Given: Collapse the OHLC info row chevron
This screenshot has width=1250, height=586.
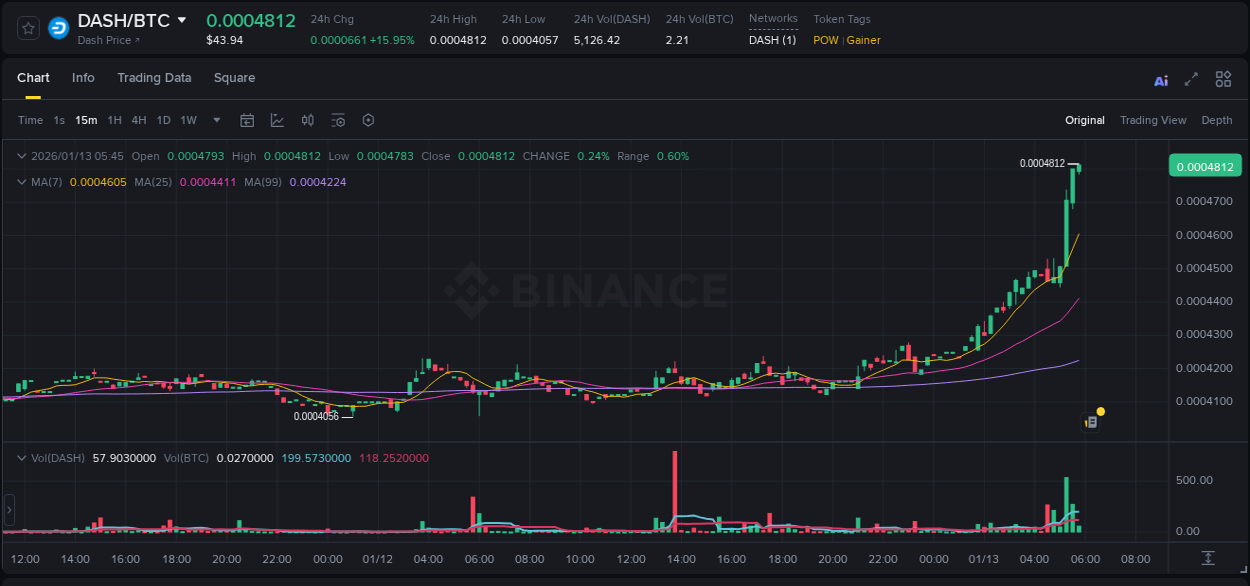Looking at the screenshot, I should (x=21, y=156).
